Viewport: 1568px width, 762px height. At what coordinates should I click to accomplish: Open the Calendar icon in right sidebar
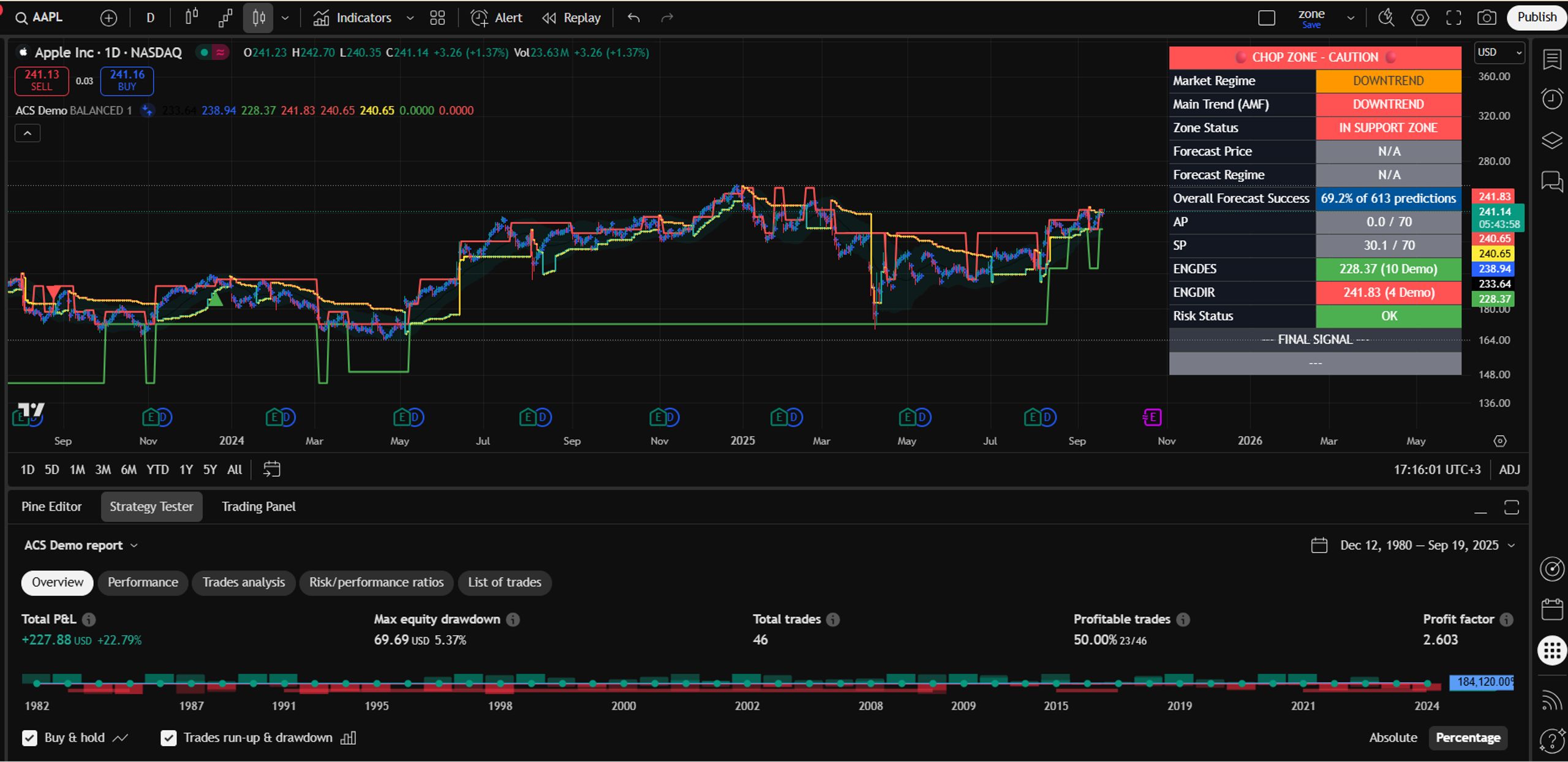pyautogui.click(x=1552, y=609)
